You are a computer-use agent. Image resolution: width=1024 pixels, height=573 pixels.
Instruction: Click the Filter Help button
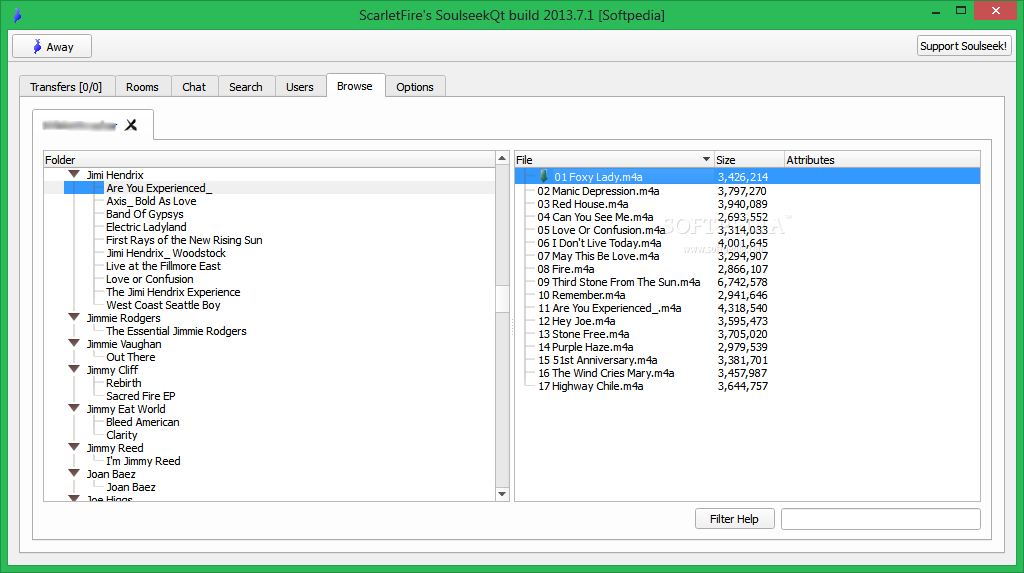(x=735, y=519)
